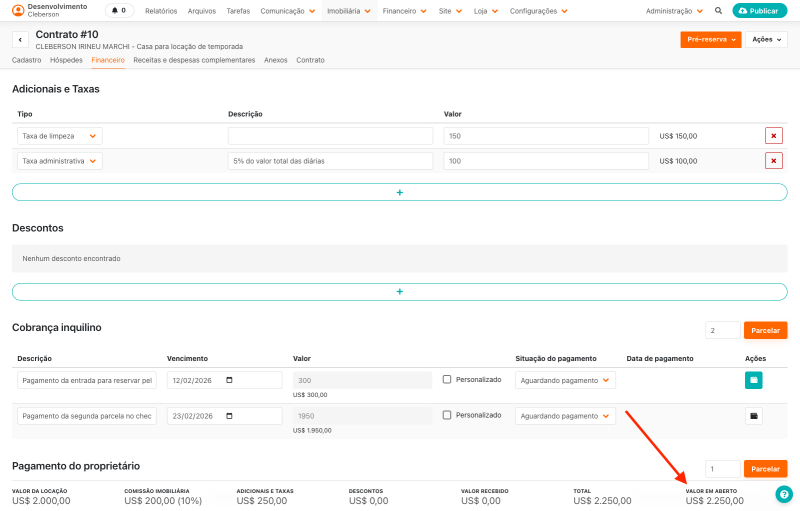The image size is (800, 511).
Task: Check Personalizado for the second installment
Action: pyautogui.click(x=447, y=415)
